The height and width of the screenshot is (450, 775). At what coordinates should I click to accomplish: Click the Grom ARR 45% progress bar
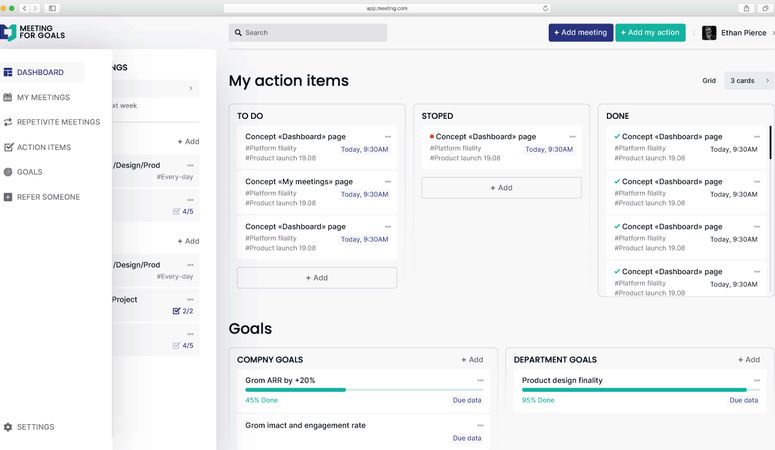pos(364,390)
